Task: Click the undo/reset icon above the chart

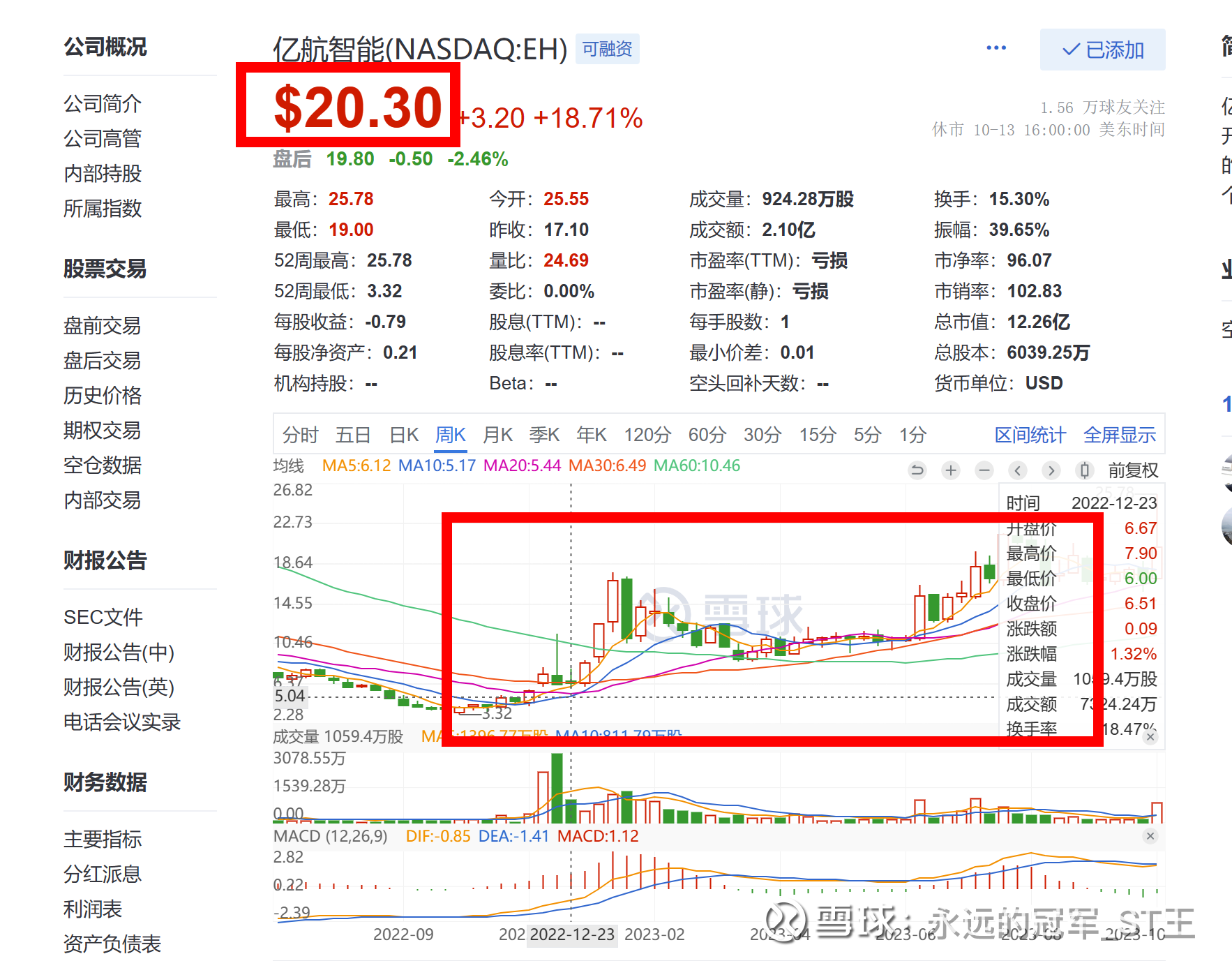Action: click(917, 470)
